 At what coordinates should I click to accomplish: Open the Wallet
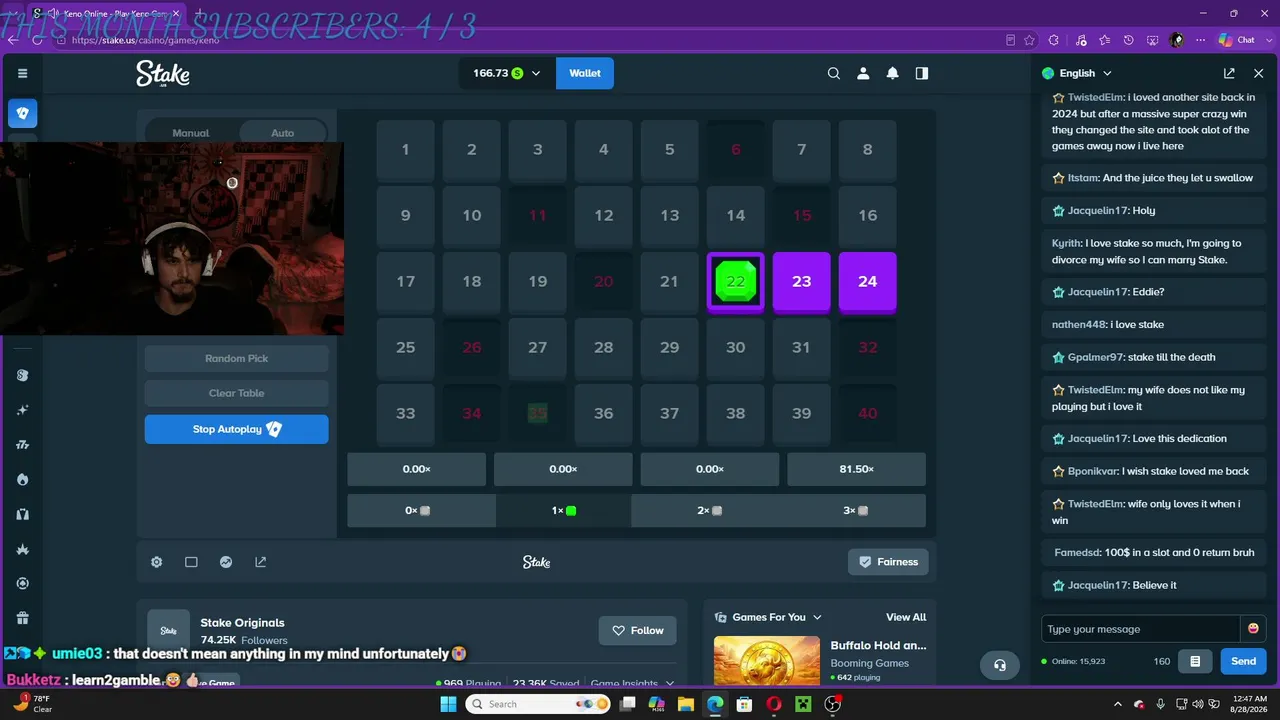585,73
